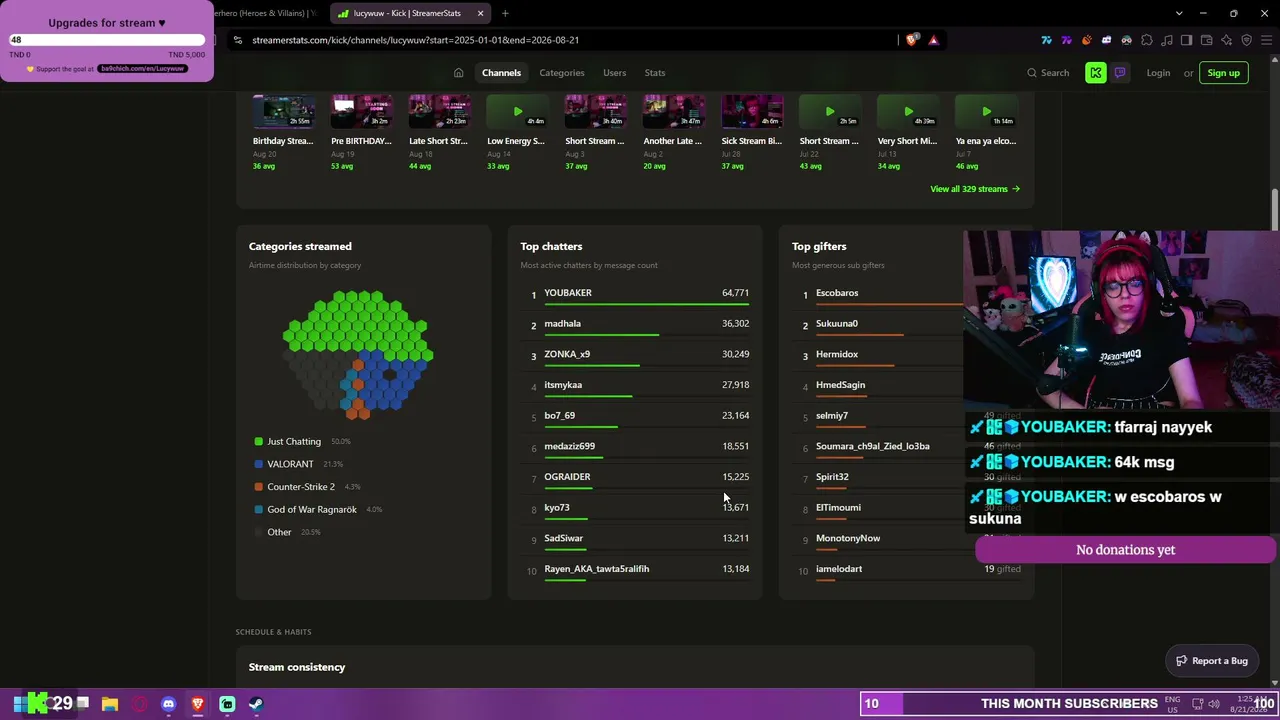Screen dimensions: 1280x720
Task: Click the Brave Shields icon in address bar
Action: (911, 40)
